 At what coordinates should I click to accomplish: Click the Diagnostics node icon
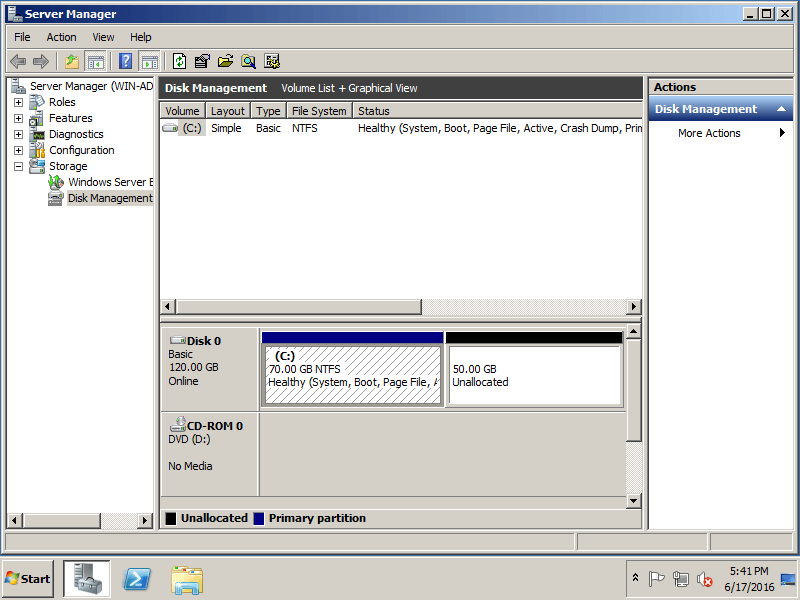37,135
